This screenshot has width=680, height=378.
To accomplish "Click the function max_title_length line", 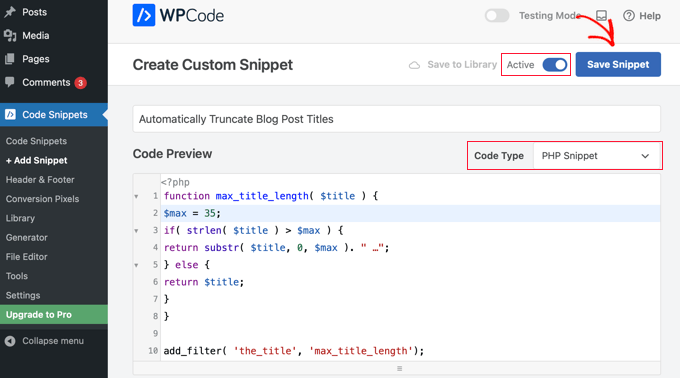I will click(x=271, y=196).
